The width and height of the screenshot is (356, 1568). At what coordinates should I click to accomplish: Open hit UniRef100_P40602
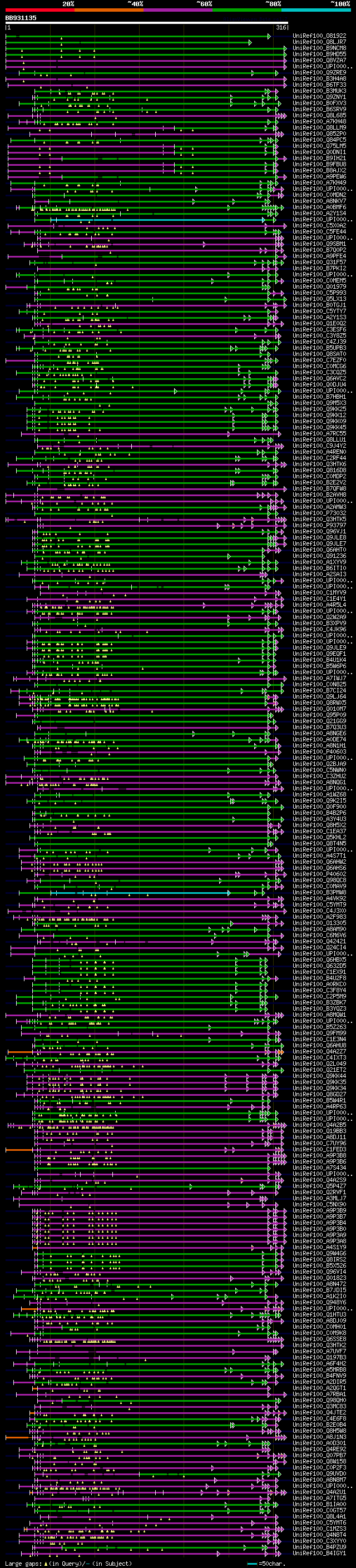point(319,874)
